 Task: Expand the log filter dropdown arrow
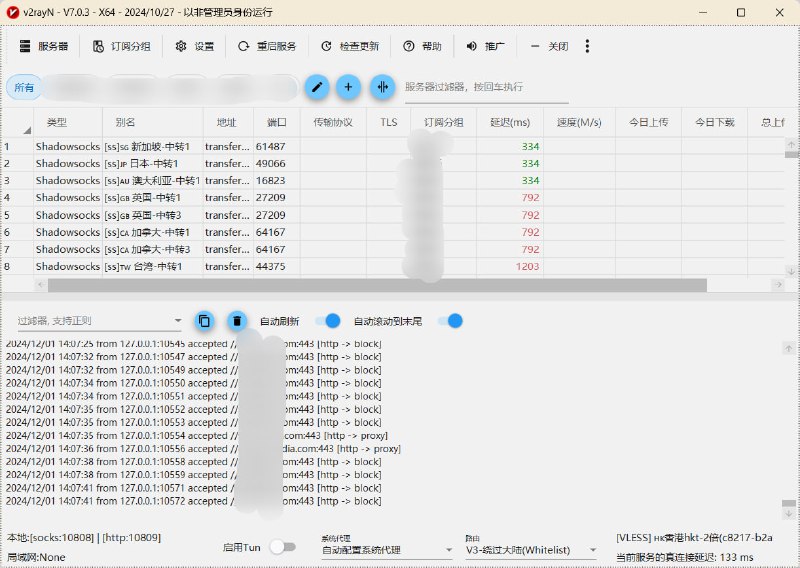tap(178, 321)
